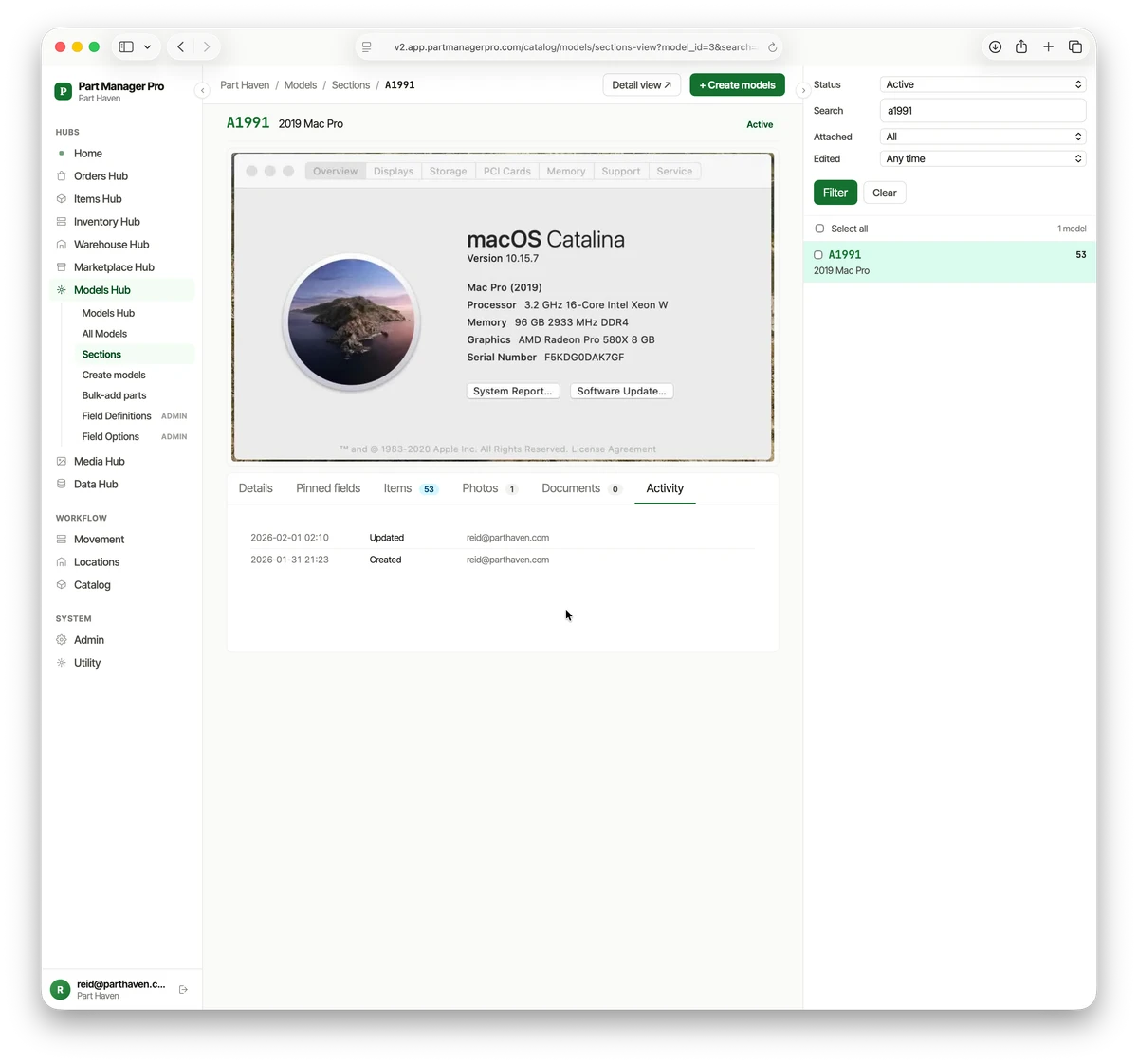The image size is (1138, 1064).
Task: Open All Models in the sidebar
Action: pos(104,334)
